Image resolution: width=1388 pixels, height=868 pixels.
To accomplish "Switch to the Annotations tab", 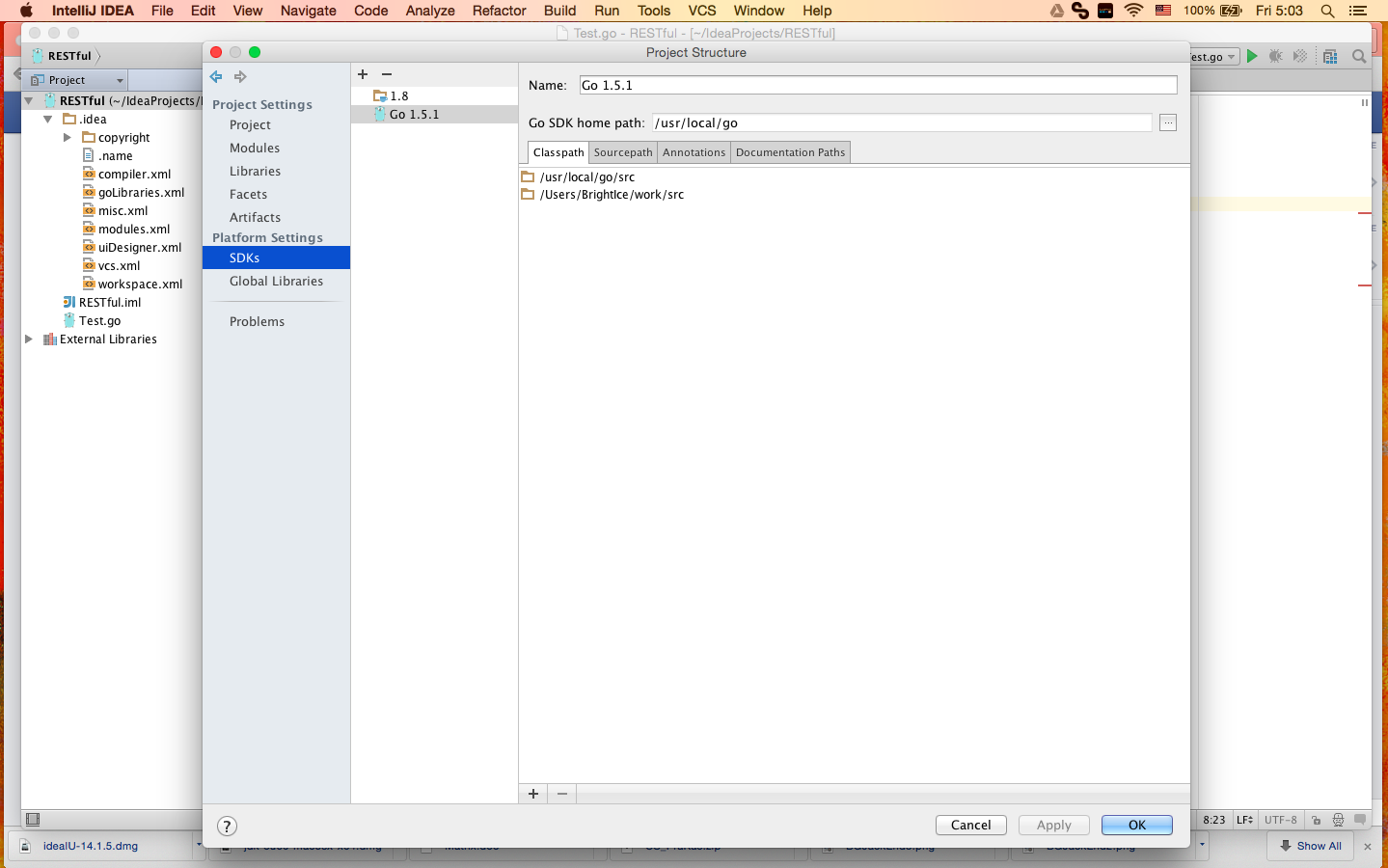I will click(x=694, y=152).
